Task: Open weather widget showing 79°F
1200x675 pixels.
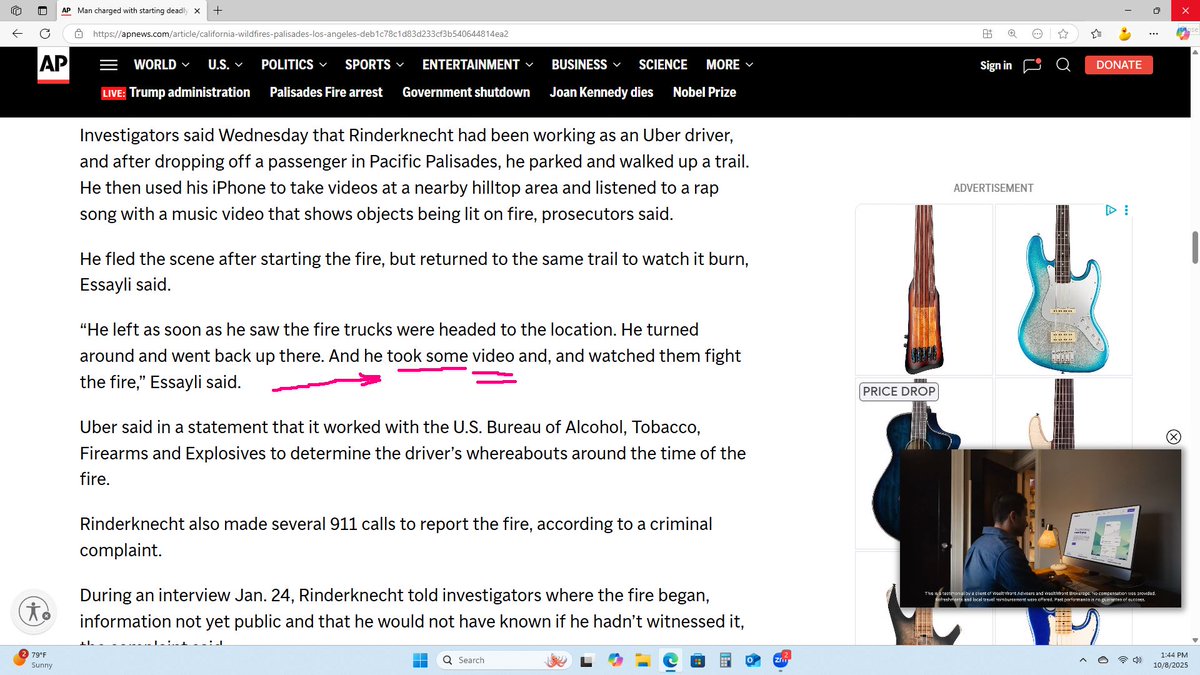Action: pos(33,659)
